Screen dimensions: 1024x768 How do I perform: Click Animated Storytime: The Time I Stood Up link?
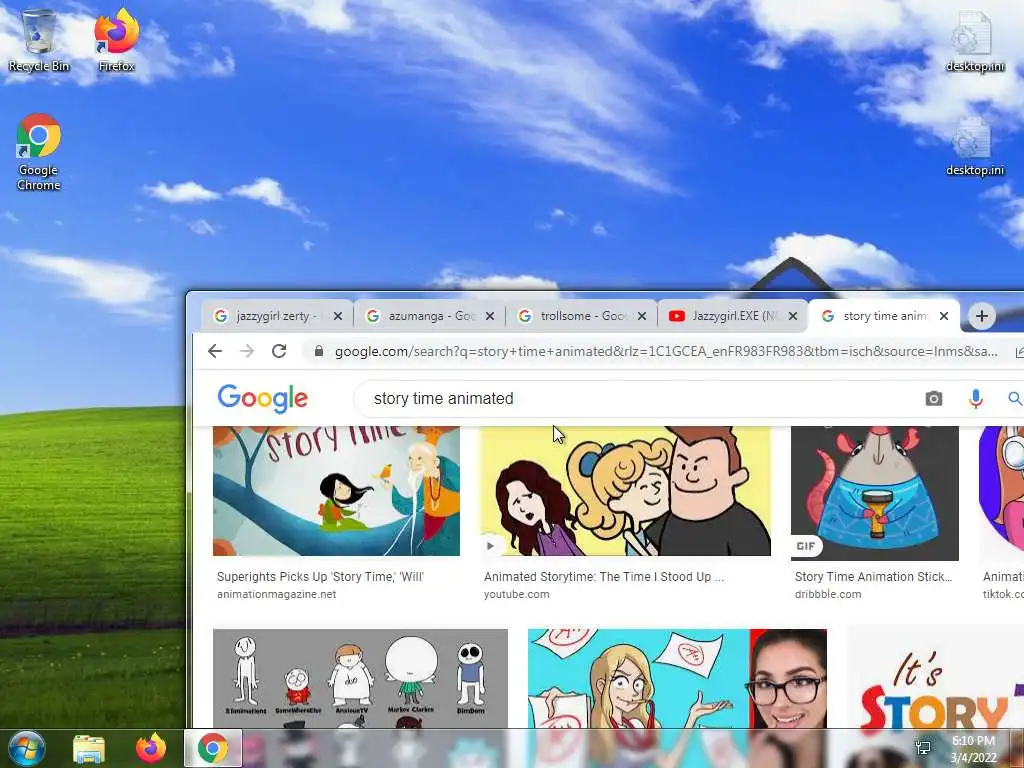(x=603, y=577)
